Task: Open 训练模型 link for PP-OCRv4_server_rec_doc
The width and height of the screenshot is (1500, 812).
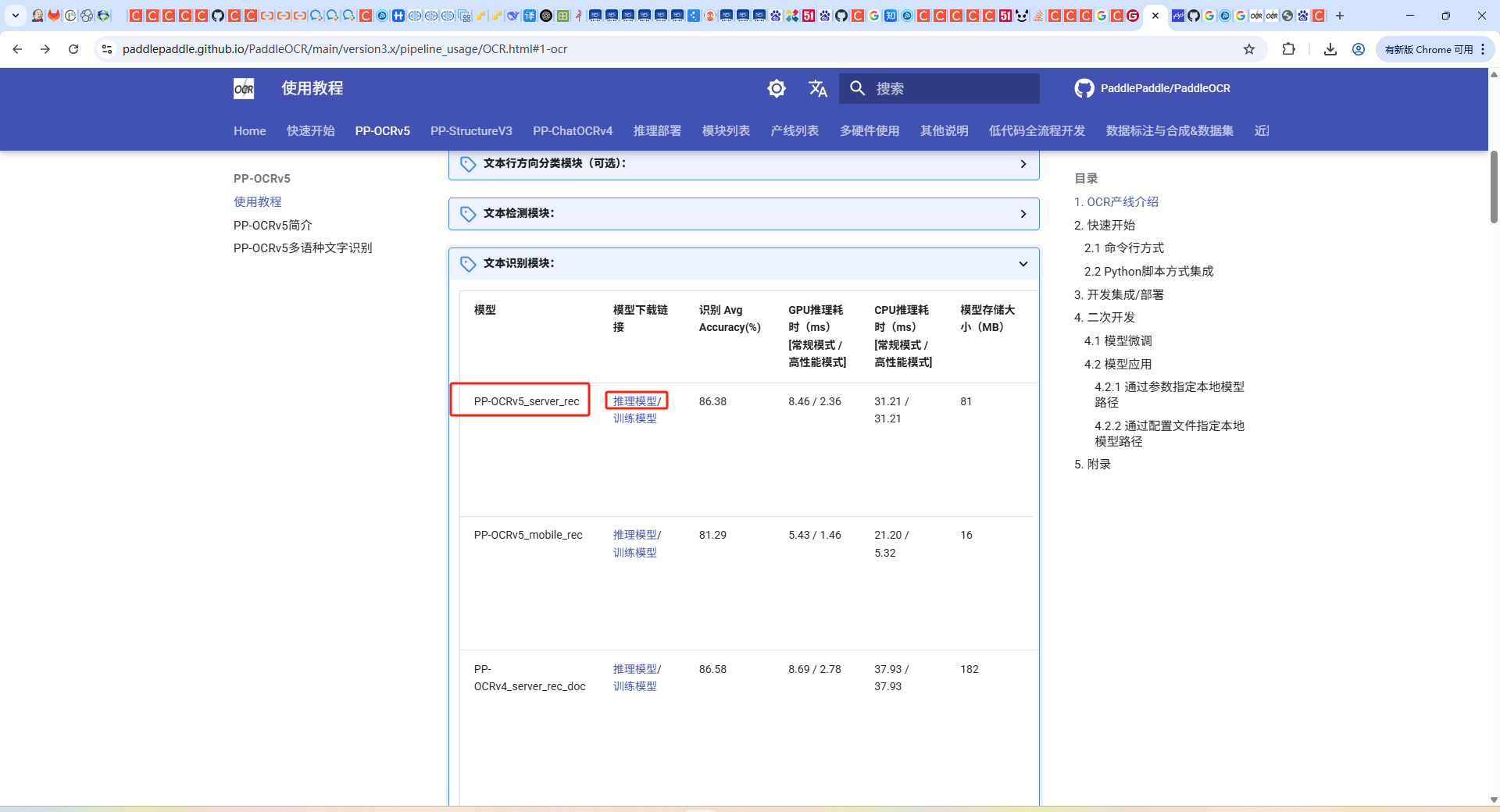Action: [634, 686]
